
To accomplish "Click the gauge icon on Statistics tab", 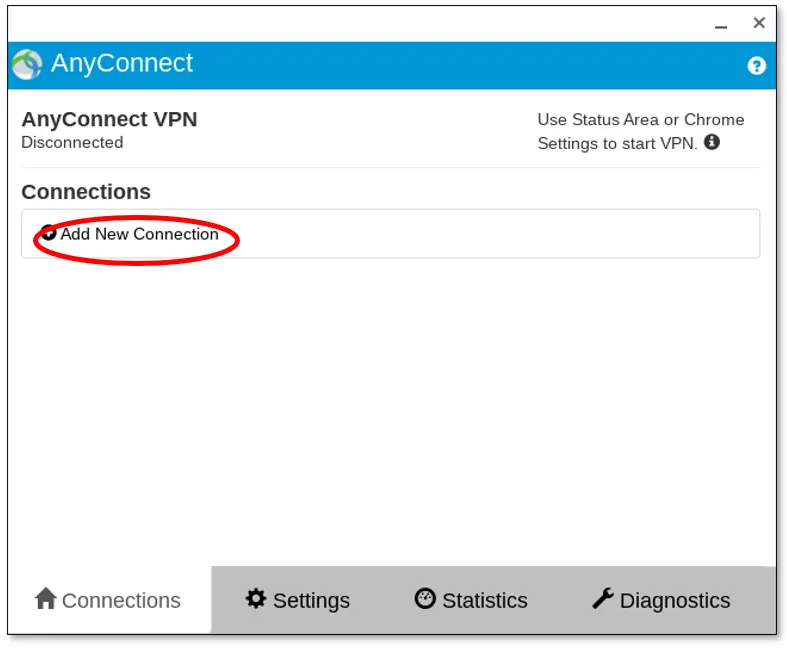I will pos(425,599).
